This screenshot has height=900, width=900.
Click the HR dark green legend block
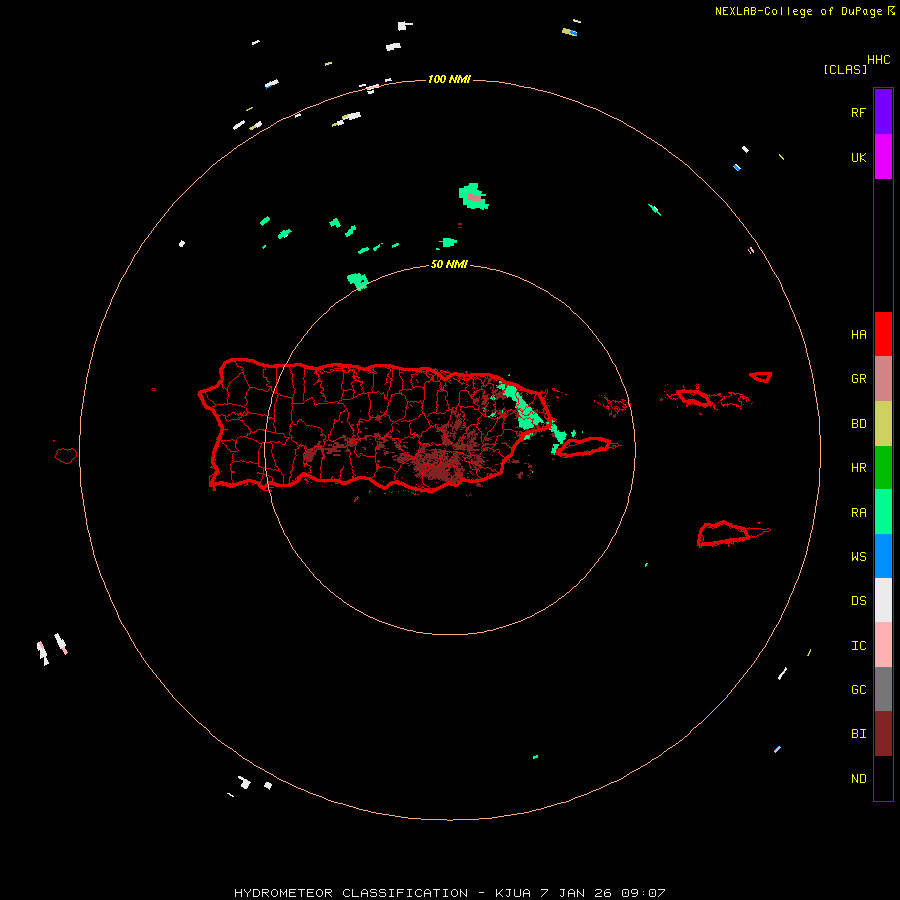pos(883,468)
